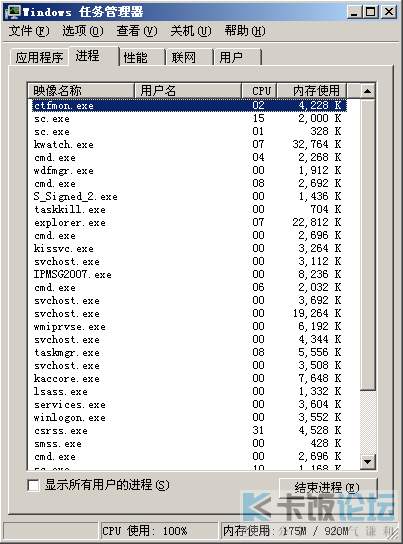Sort by 映像名称 column header
Image resolution: width=403 pixels, height=544 pixels.
pos(81,91)
